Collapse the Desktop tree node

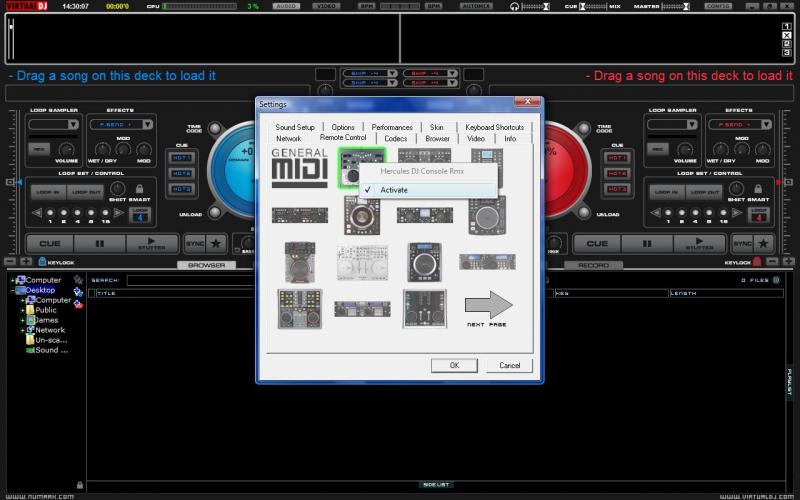click(12, 290)
